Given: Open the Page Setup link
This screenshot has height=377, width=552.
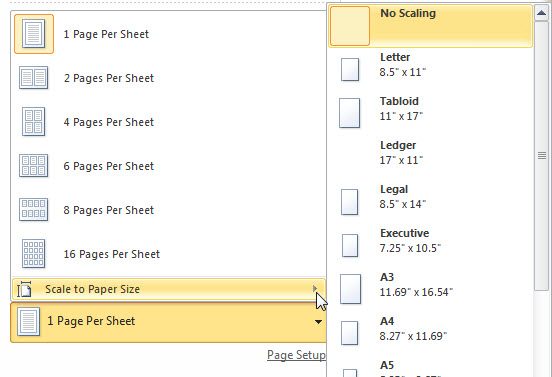Looking at the screenshot, I should pyautogui.click(x=296, y=355).
